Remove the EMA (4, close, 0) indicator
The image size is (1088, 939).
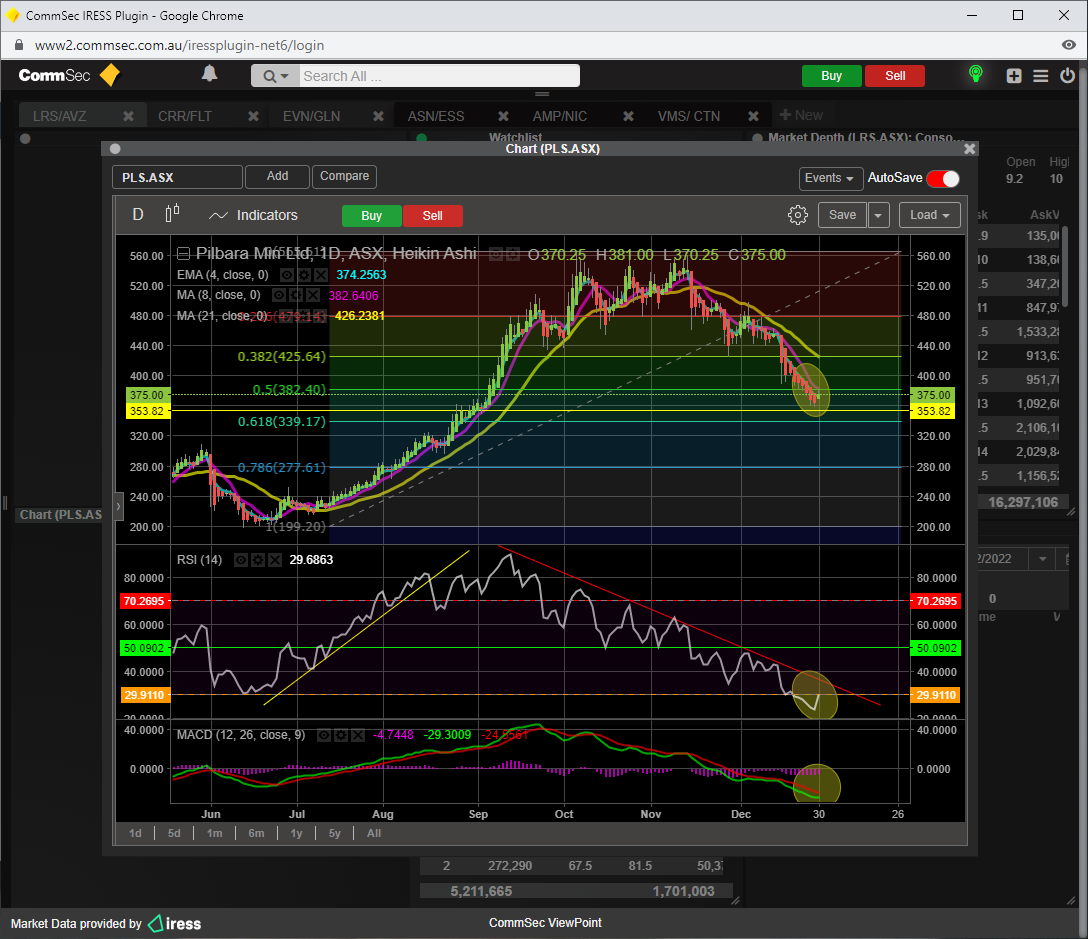[321, 275]
